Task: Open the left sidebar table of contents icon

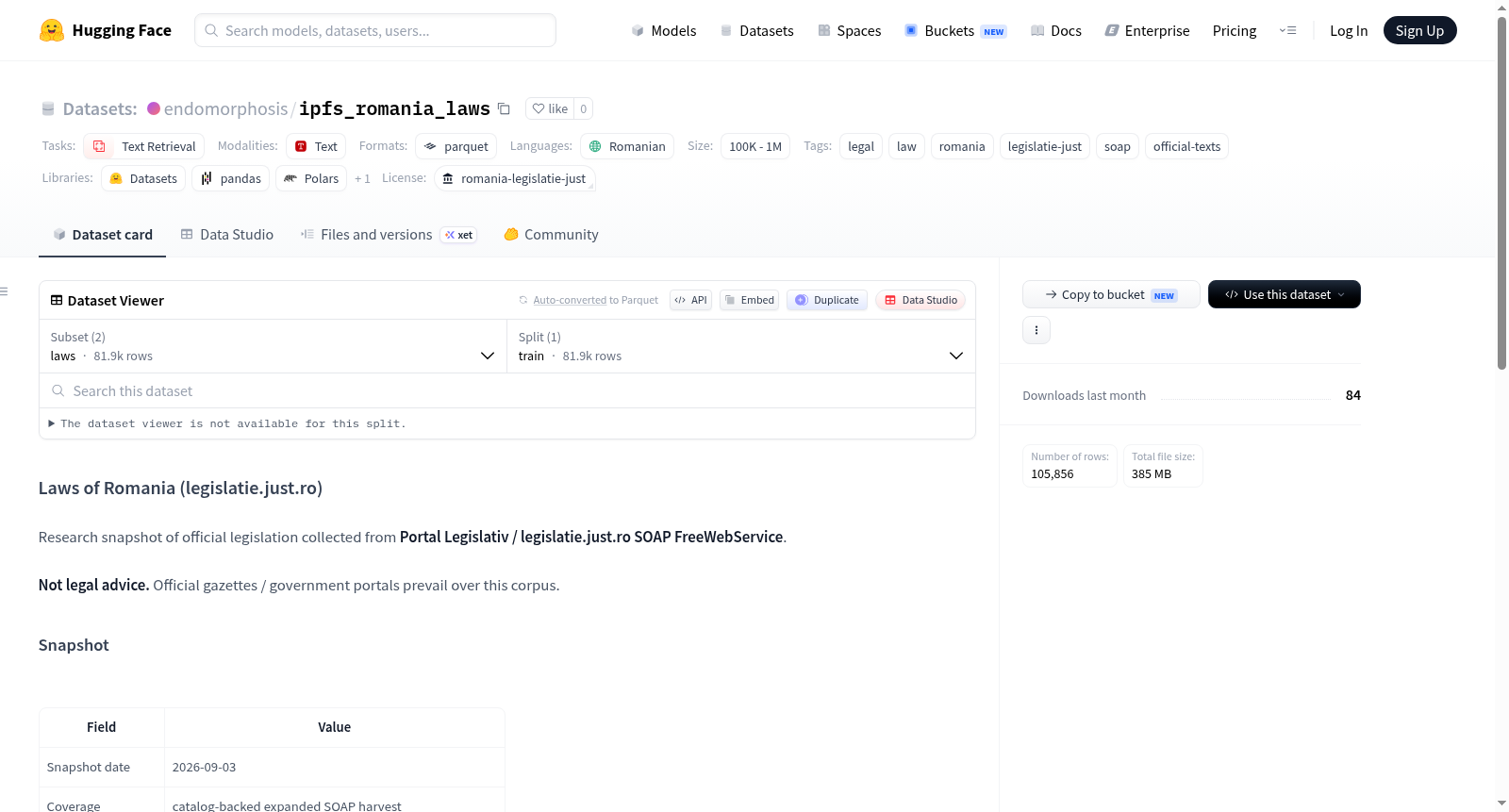Action: [x=5, y=291]
